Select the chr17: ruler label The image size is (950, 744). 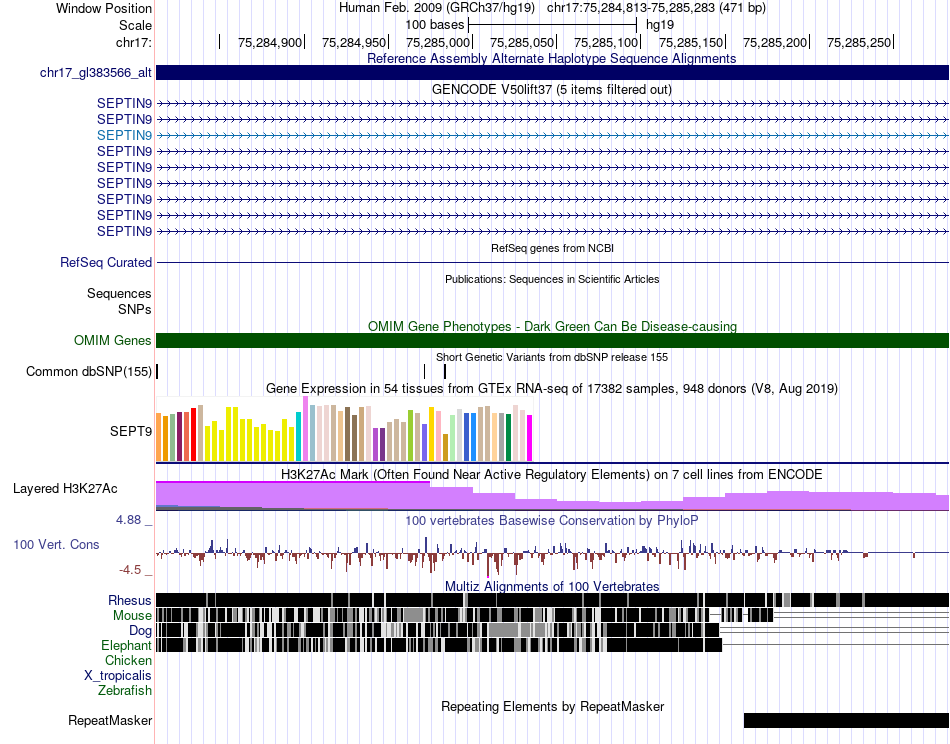[x=133, y=42]
